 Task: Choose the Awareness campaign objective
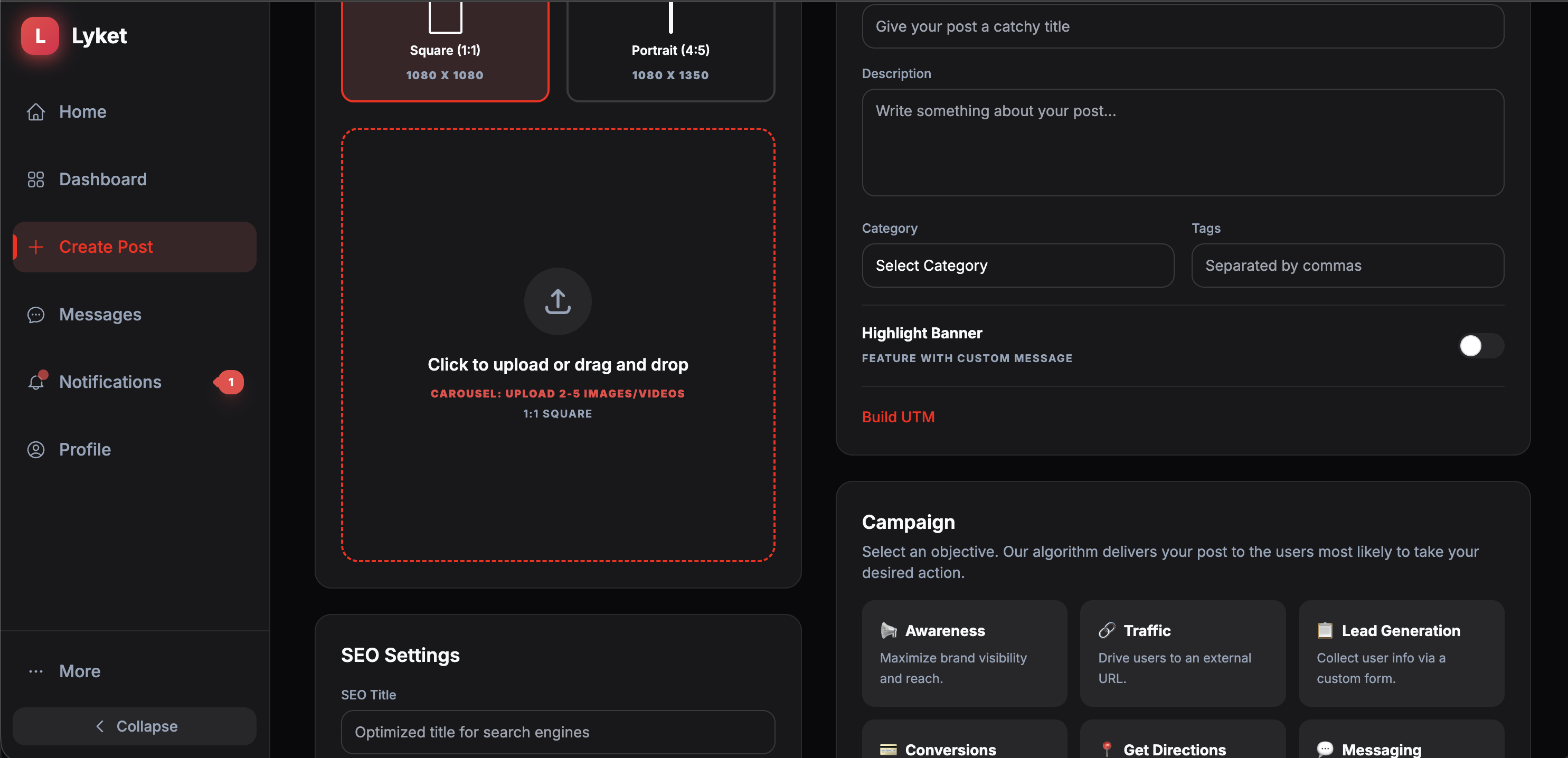point(964,653)
